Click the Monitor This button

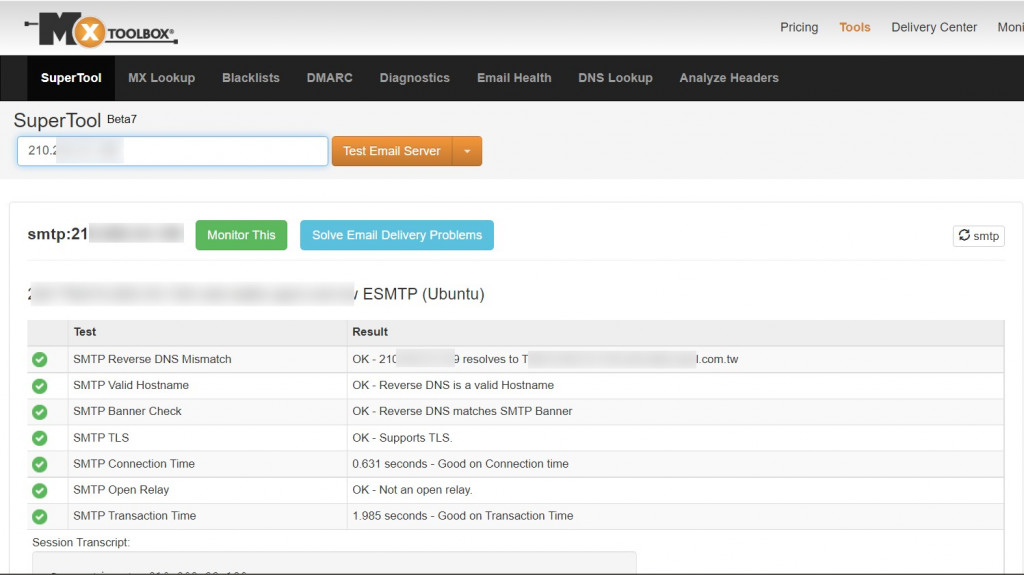[x=241, y=235]
